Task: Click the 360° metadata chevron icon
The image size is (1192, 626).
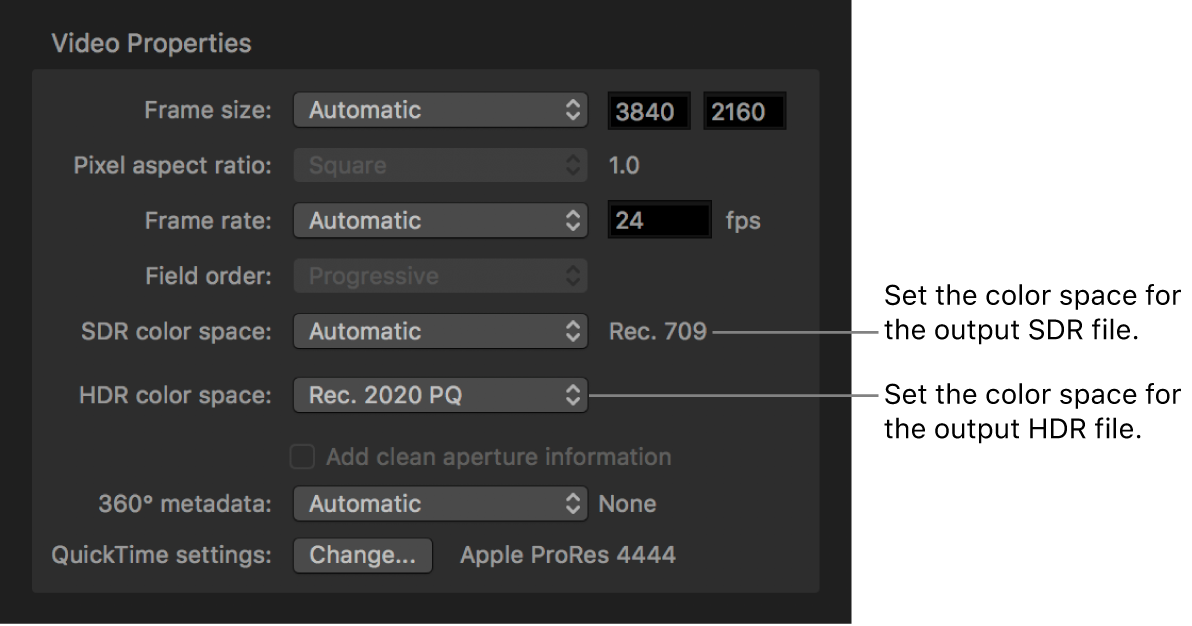Action: [x=573, y=504]
